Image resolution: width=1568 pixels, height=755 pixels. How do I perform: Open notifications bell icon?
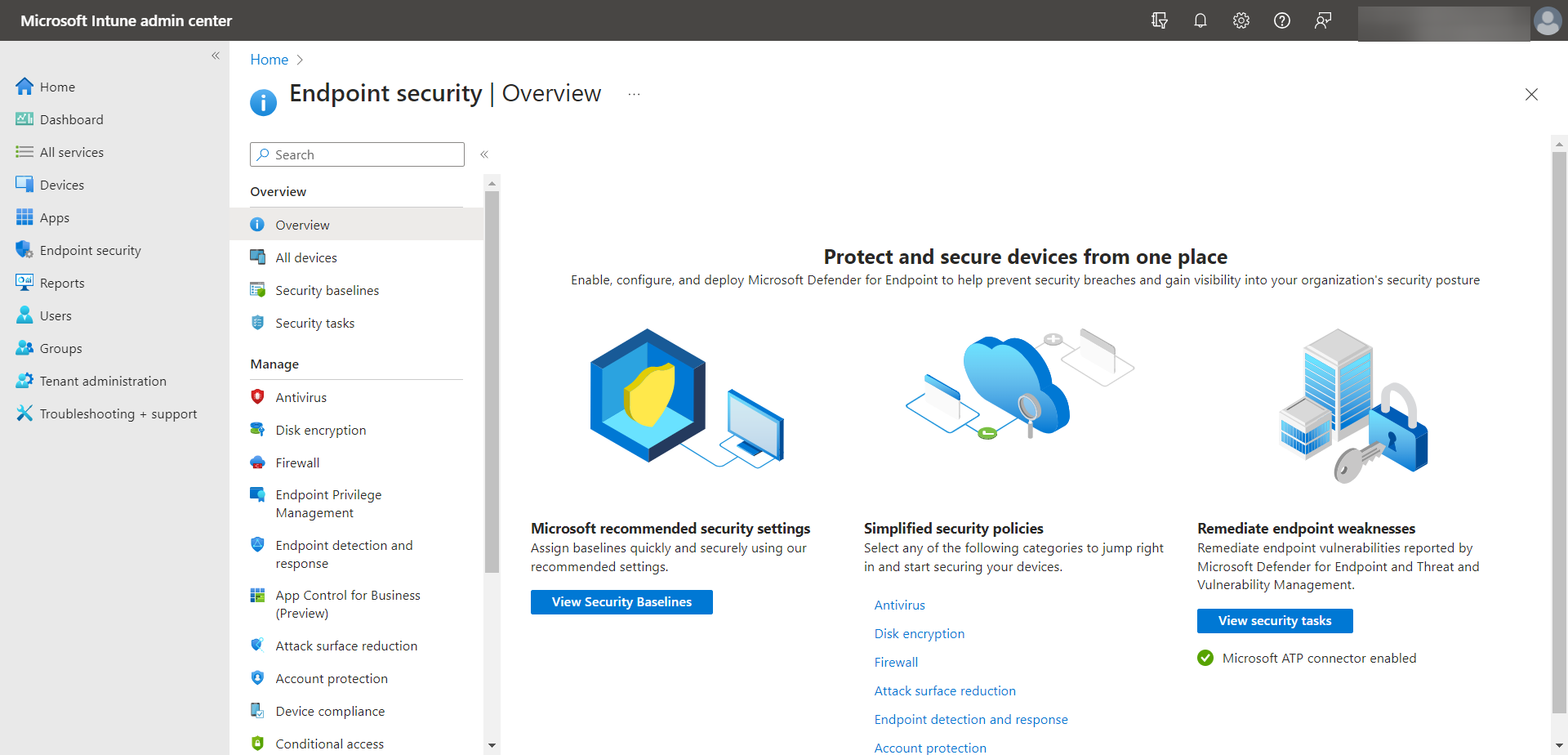tap(1200, 20)
